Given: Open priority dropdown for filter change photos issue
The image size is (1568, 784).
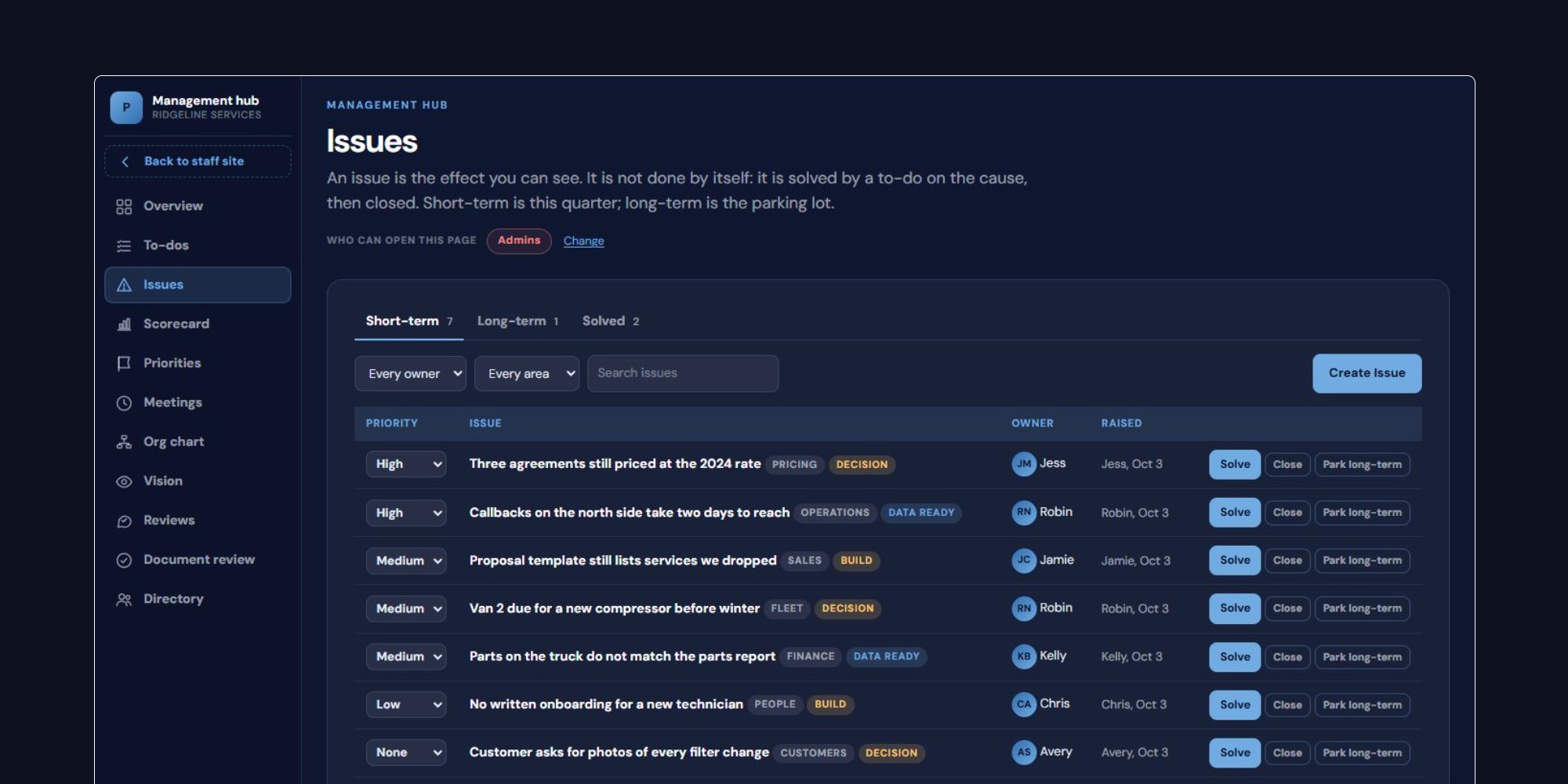Looking at the screenshot, I should click(x=406, y=753).
